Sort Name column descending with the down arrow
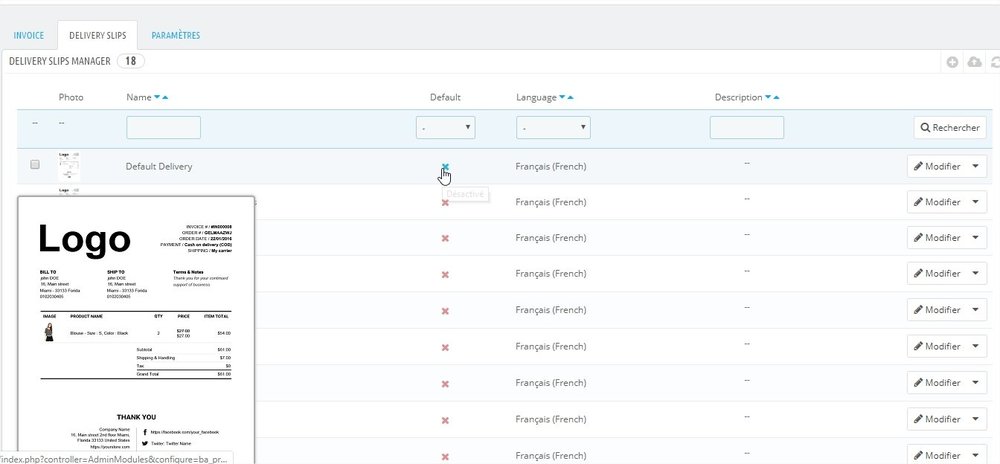Screen dimensions: 1000x464 pos(158,98)
